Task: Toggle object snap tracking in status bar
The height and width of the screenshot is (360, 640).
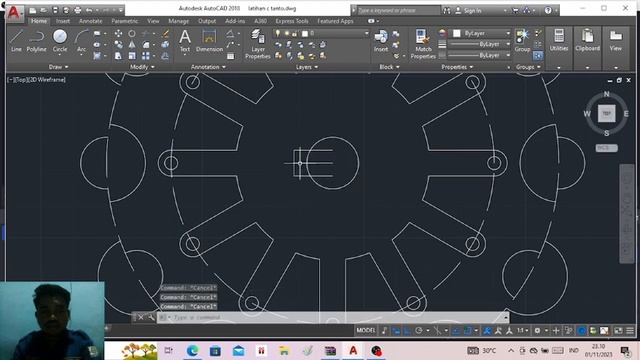Action: point(456,331)
